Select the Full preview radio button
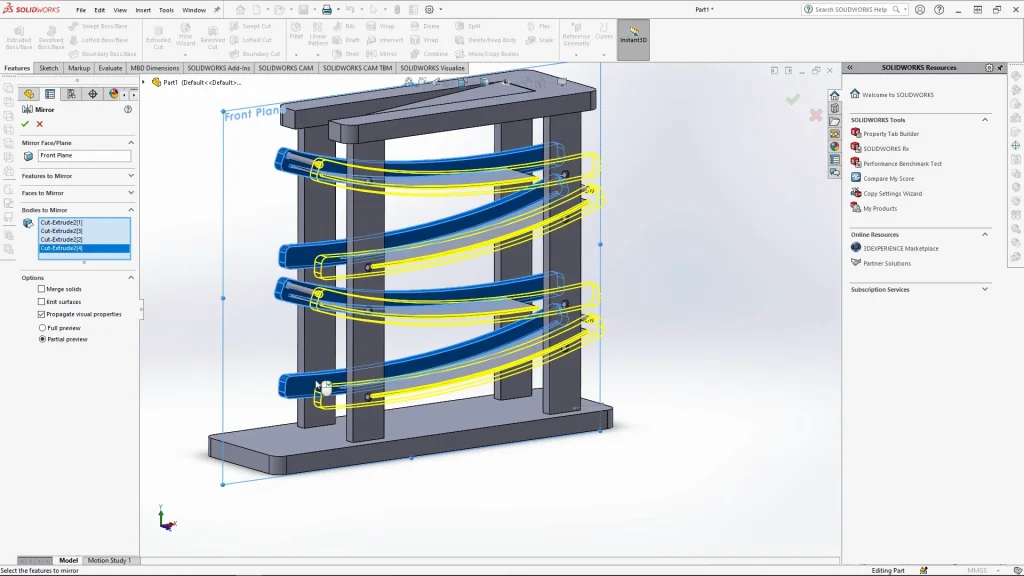This screenshot has width=1024, height=576. coord(42,328)
